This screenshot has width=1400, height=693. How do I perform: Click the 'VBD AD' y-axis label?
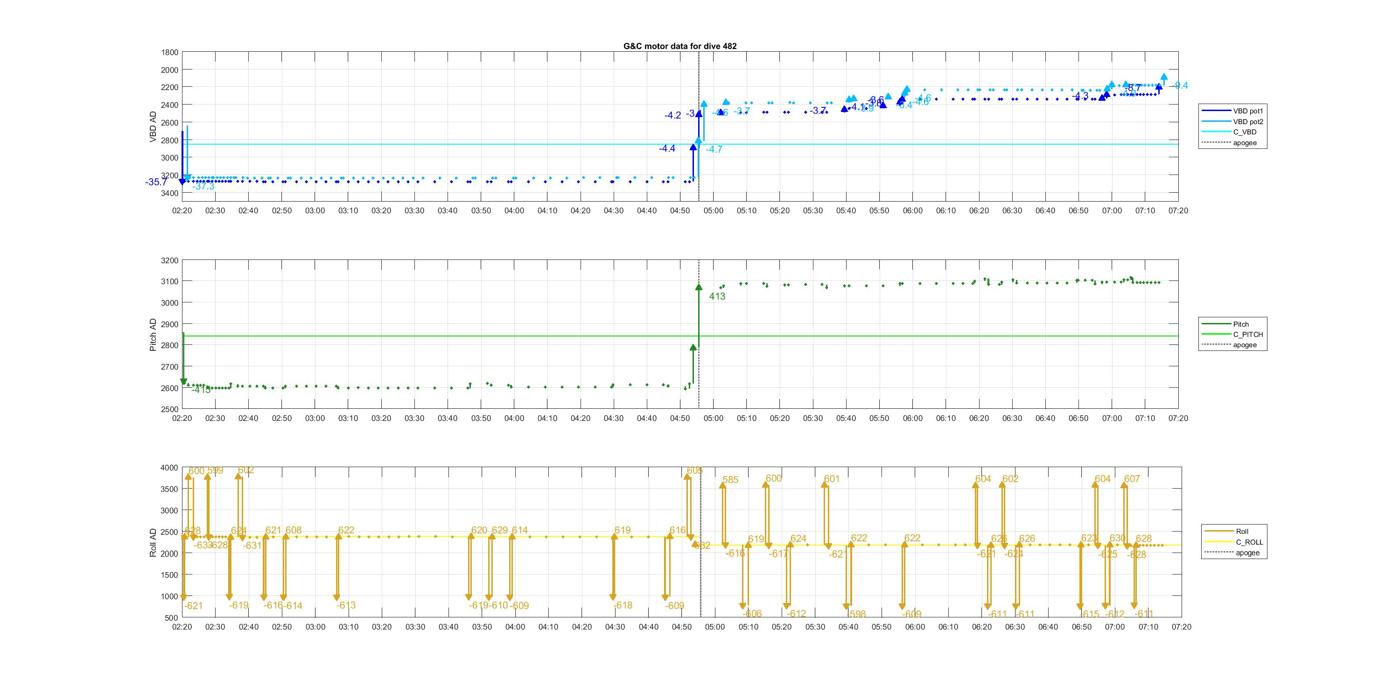[154, 126]
